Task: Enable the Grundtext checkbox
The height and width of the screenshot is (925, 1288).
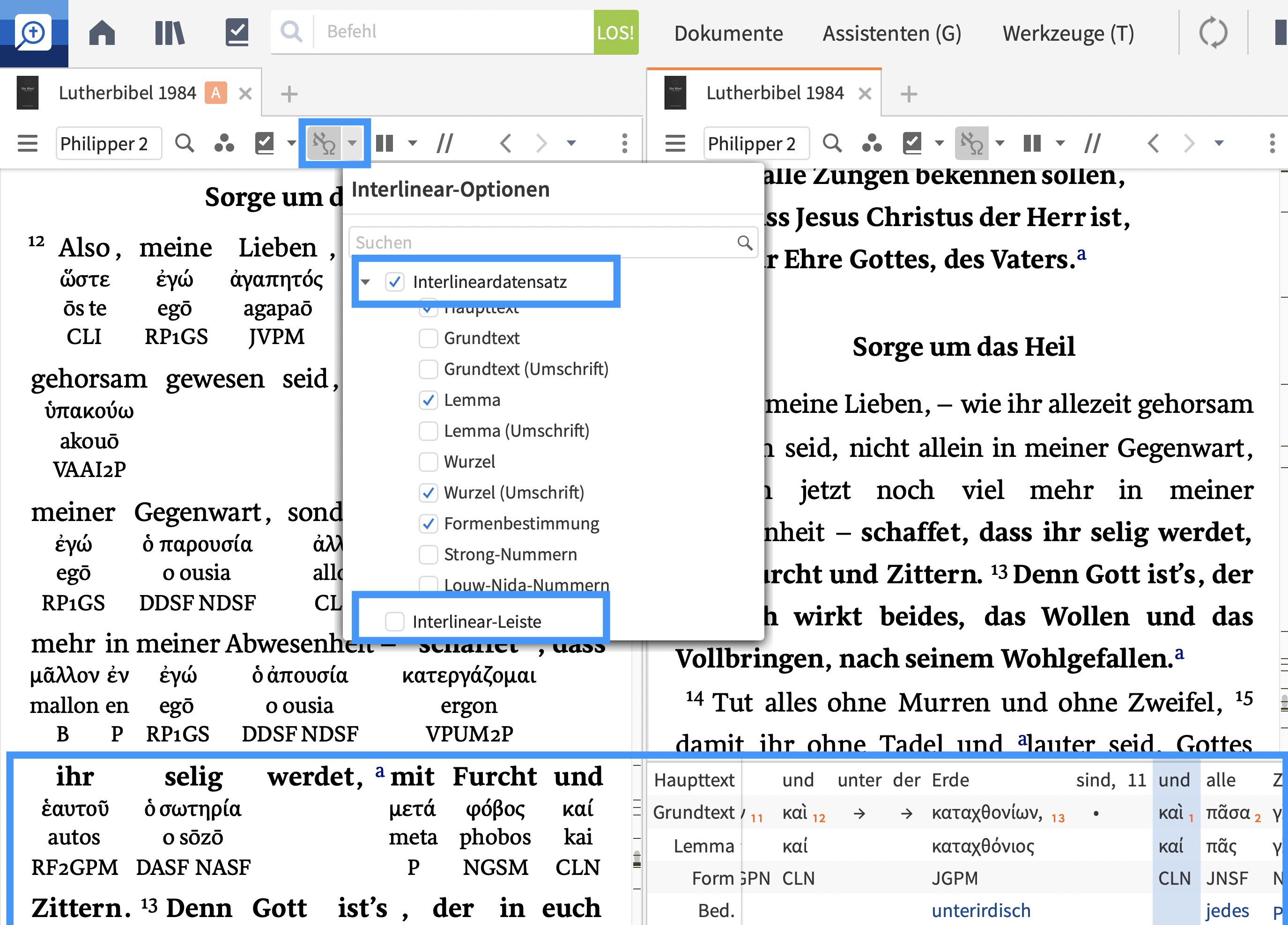Action: pyautogui.click(x=428, y=338)
